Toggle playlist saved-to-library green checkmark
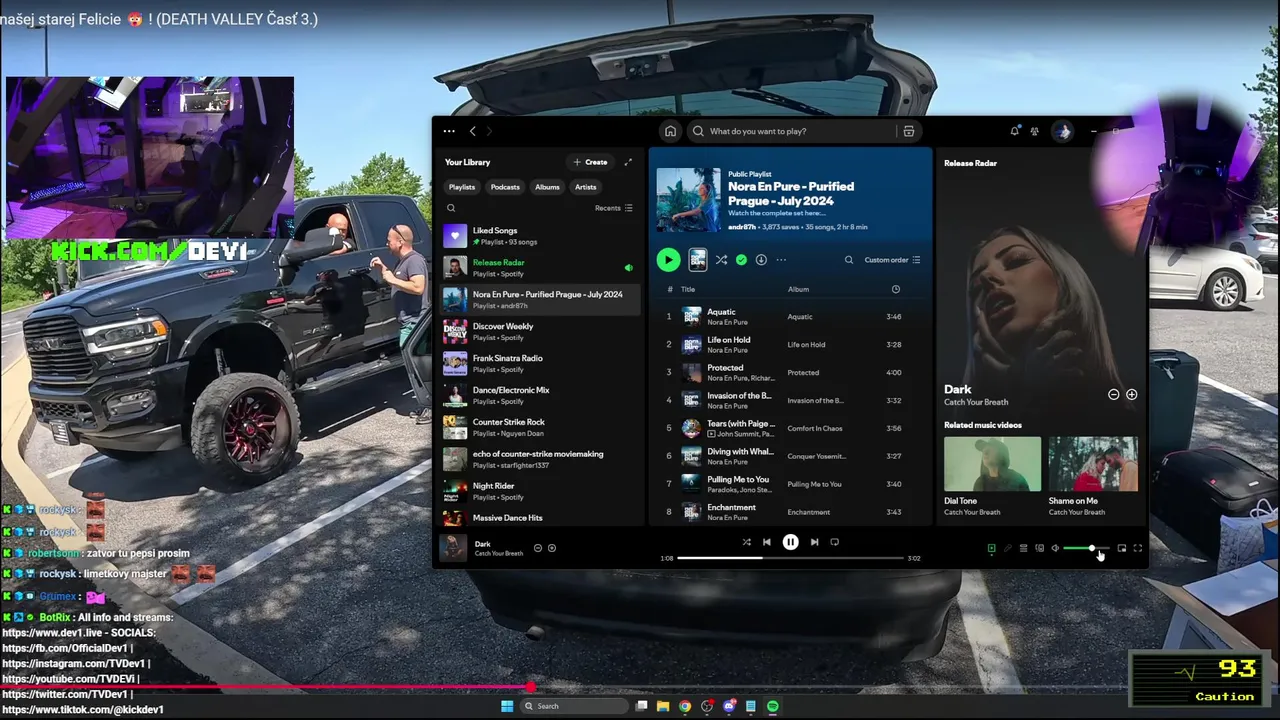 (x=741, y=260)
